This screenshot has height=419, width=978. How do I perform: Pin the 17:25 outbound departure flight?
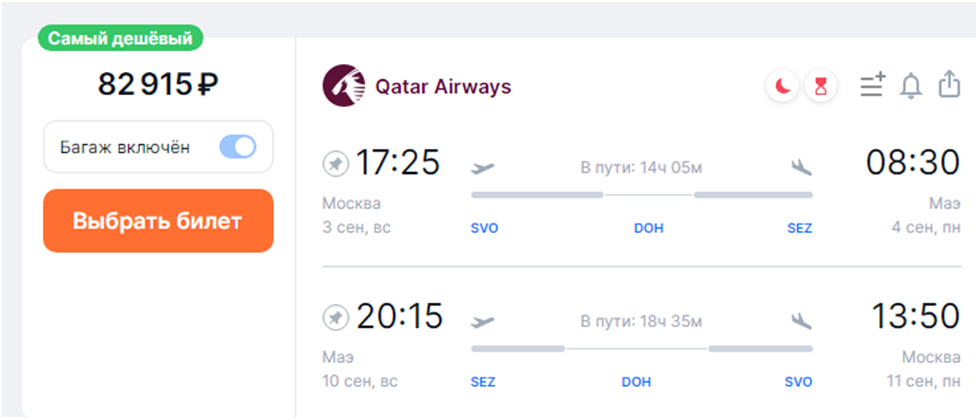click(336, 162)
